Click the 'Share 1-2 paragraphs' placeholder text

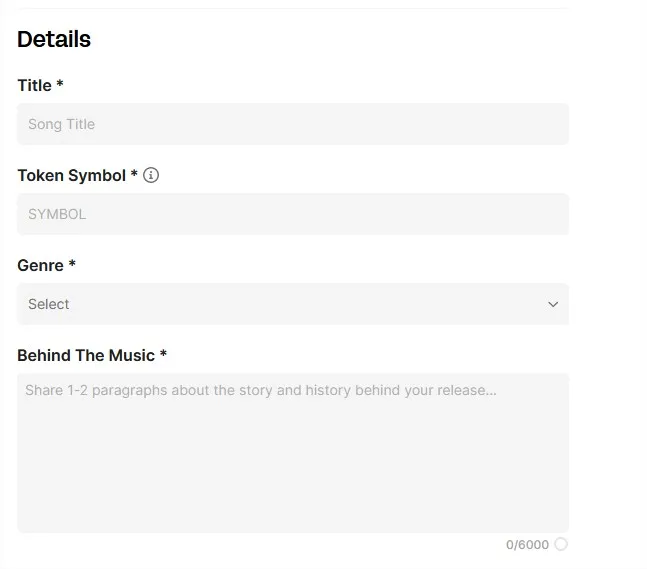260,390
